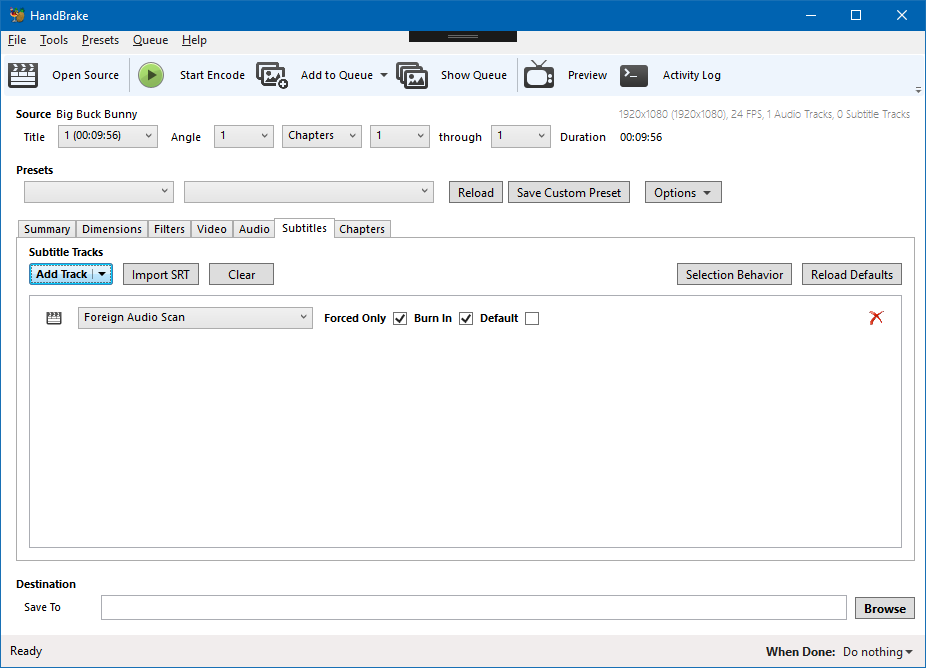926x668 pixels.
Task: Switch to the Dimensions tab
Action: point(112,229)
